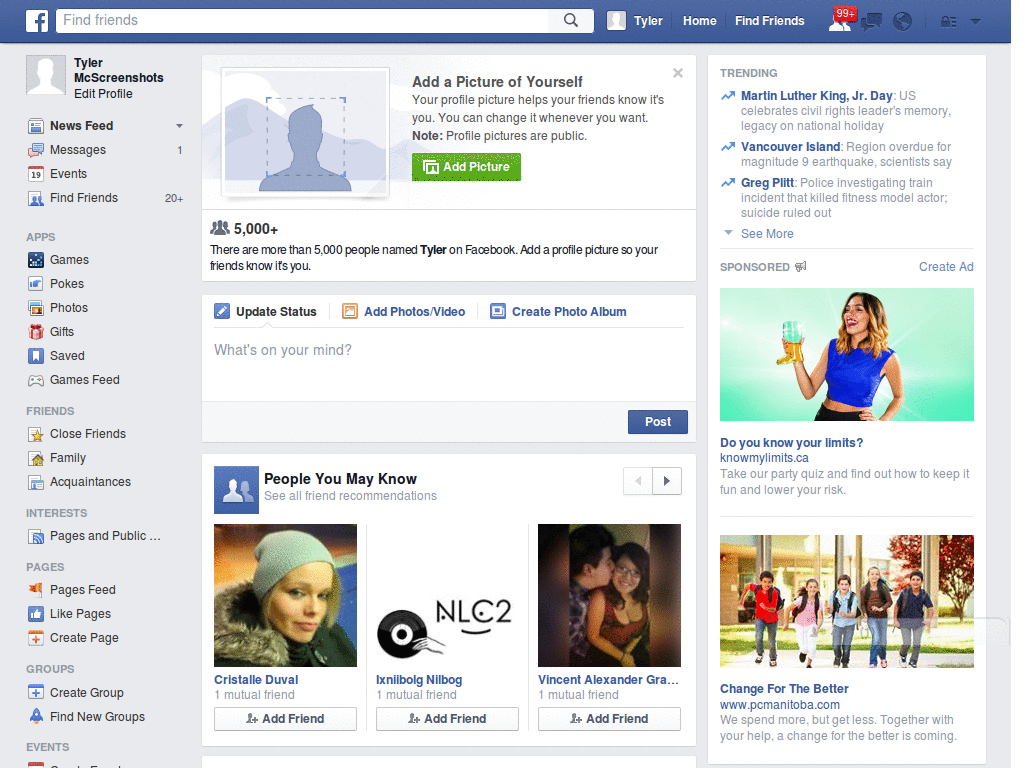Open the Gifts app icon
Image resolution: width=1024 pixels, height=768 pixels.
(x=36, y=332)
